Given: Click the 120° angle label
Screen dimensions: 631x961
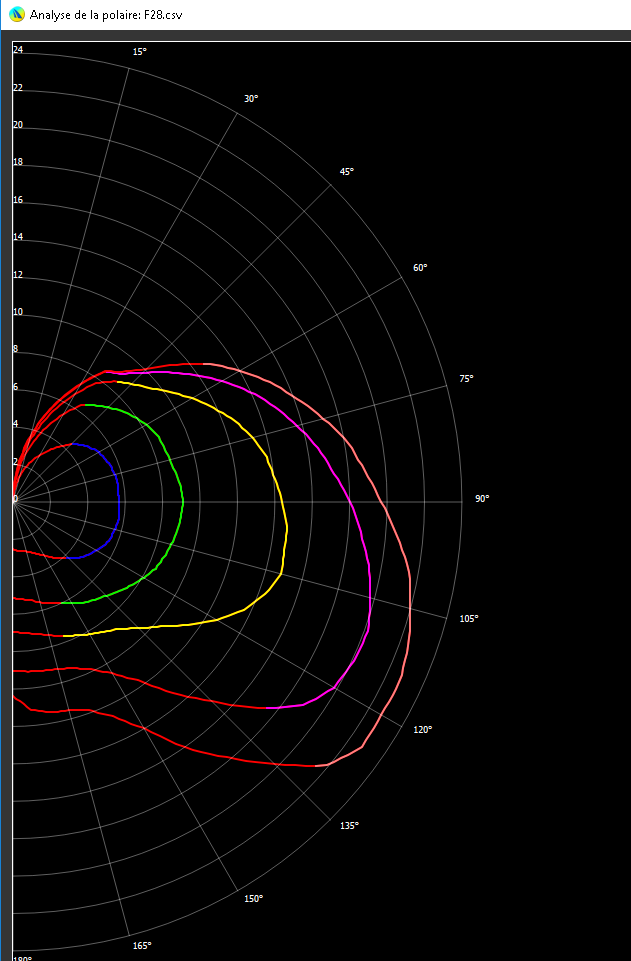Looking at the screenshot, I should pos(423,730).
